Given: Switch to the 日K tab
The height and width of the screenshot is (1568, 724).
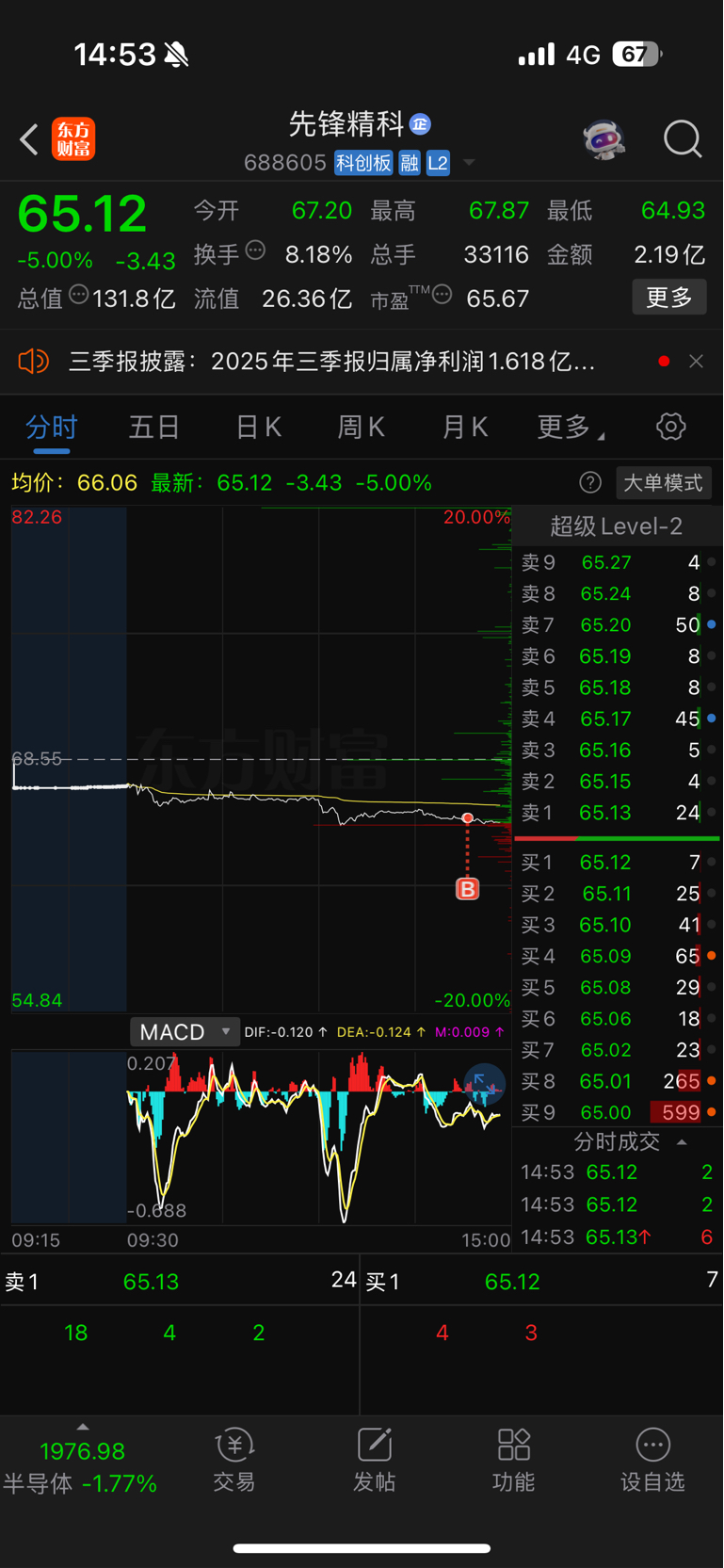Looking at the screenshot, I should [259, 428].
